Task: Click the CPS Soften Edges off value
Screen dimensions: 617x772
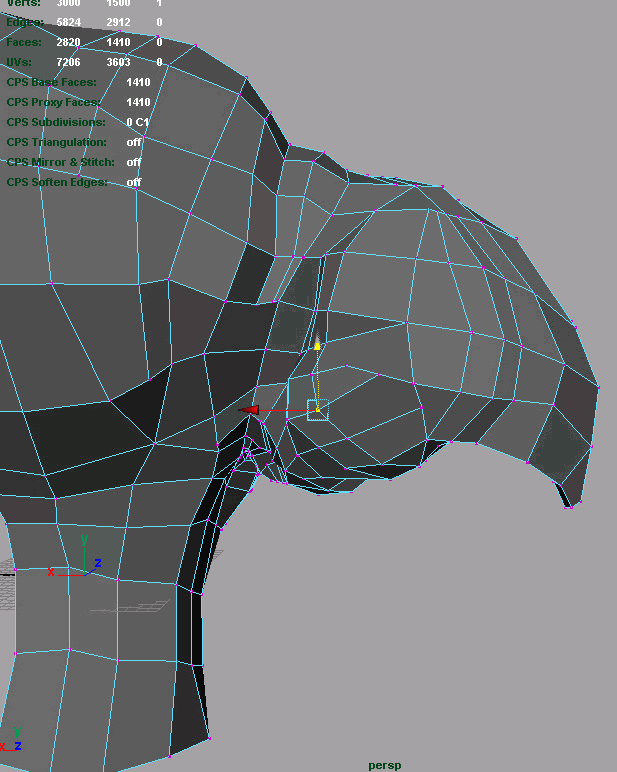Action: point(133,182)
